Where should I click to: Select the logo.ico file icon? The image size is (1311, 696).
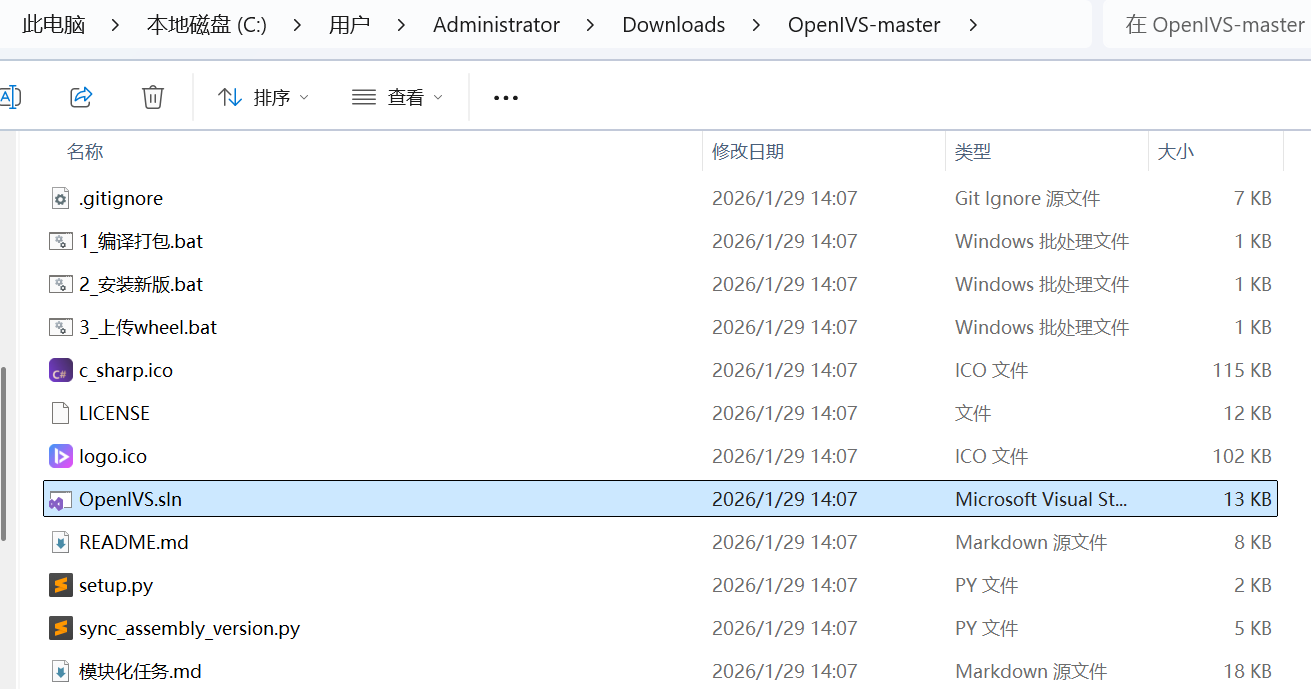click(61, 457)
